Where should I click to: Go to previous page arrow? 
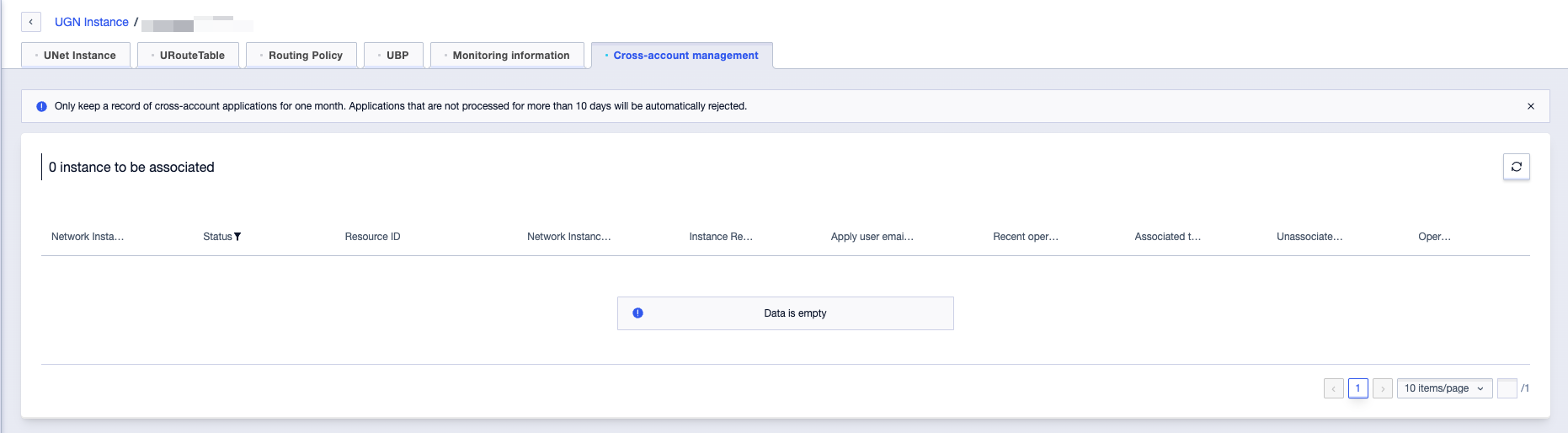tap(1333, 388)
